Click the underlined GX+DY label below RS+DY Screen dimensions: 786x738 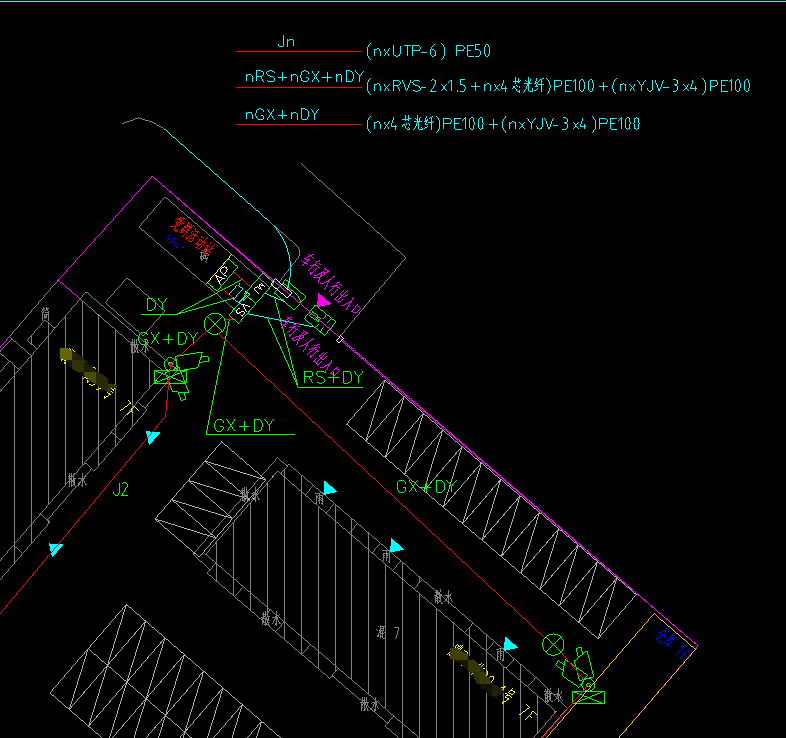tap(244, 426)
